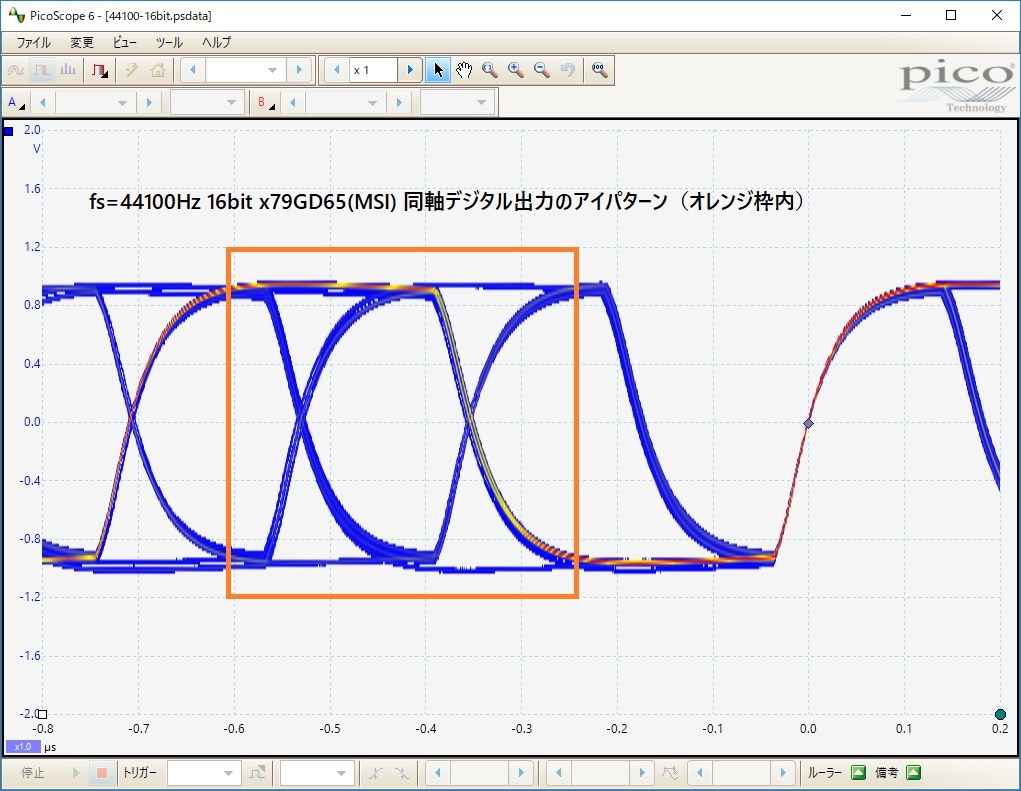Screen dimensions: 1021x791
Task: Decrease the trigger threshold value
Action: tap(438, 773)
